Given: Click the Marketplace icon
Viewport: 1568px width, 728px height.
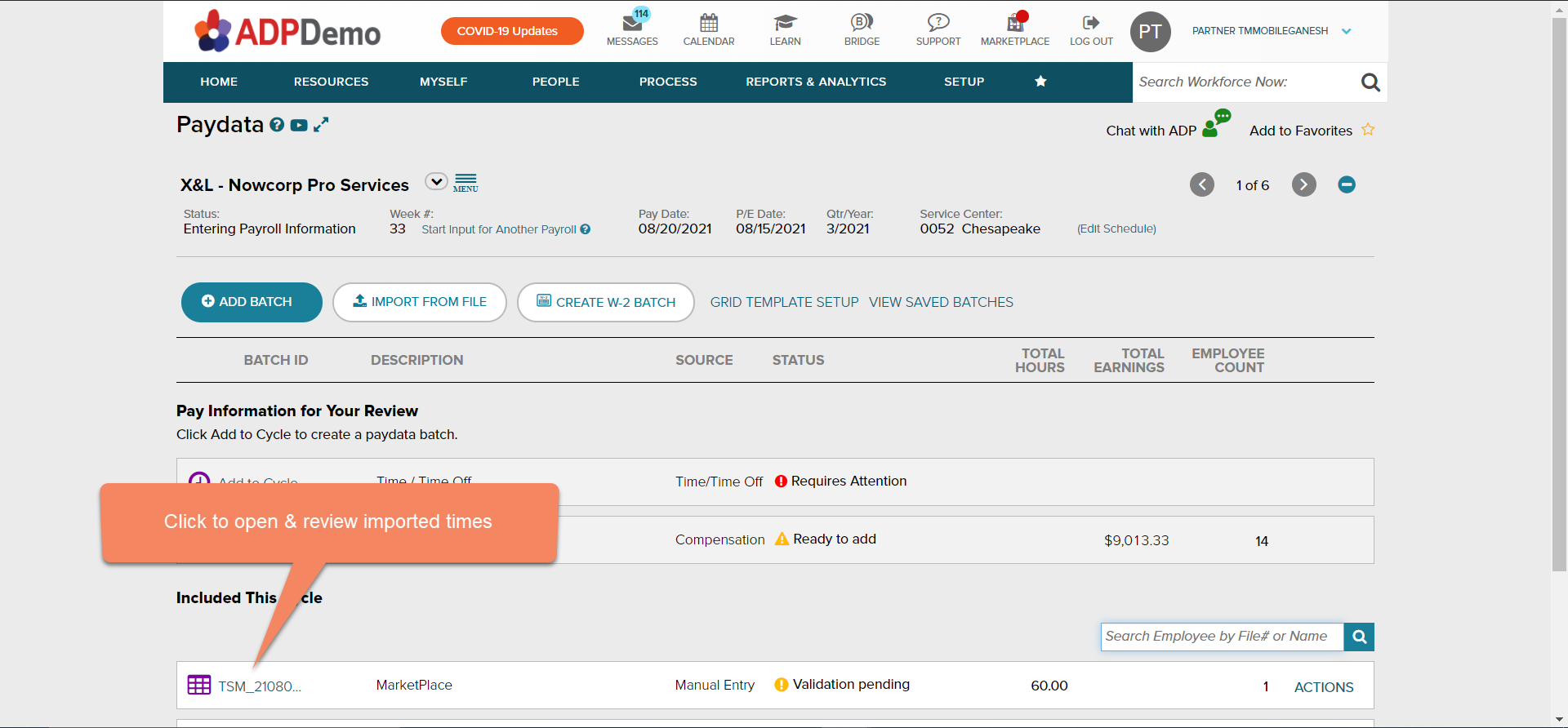Looking at the screenshot, I should [1014, 23].
